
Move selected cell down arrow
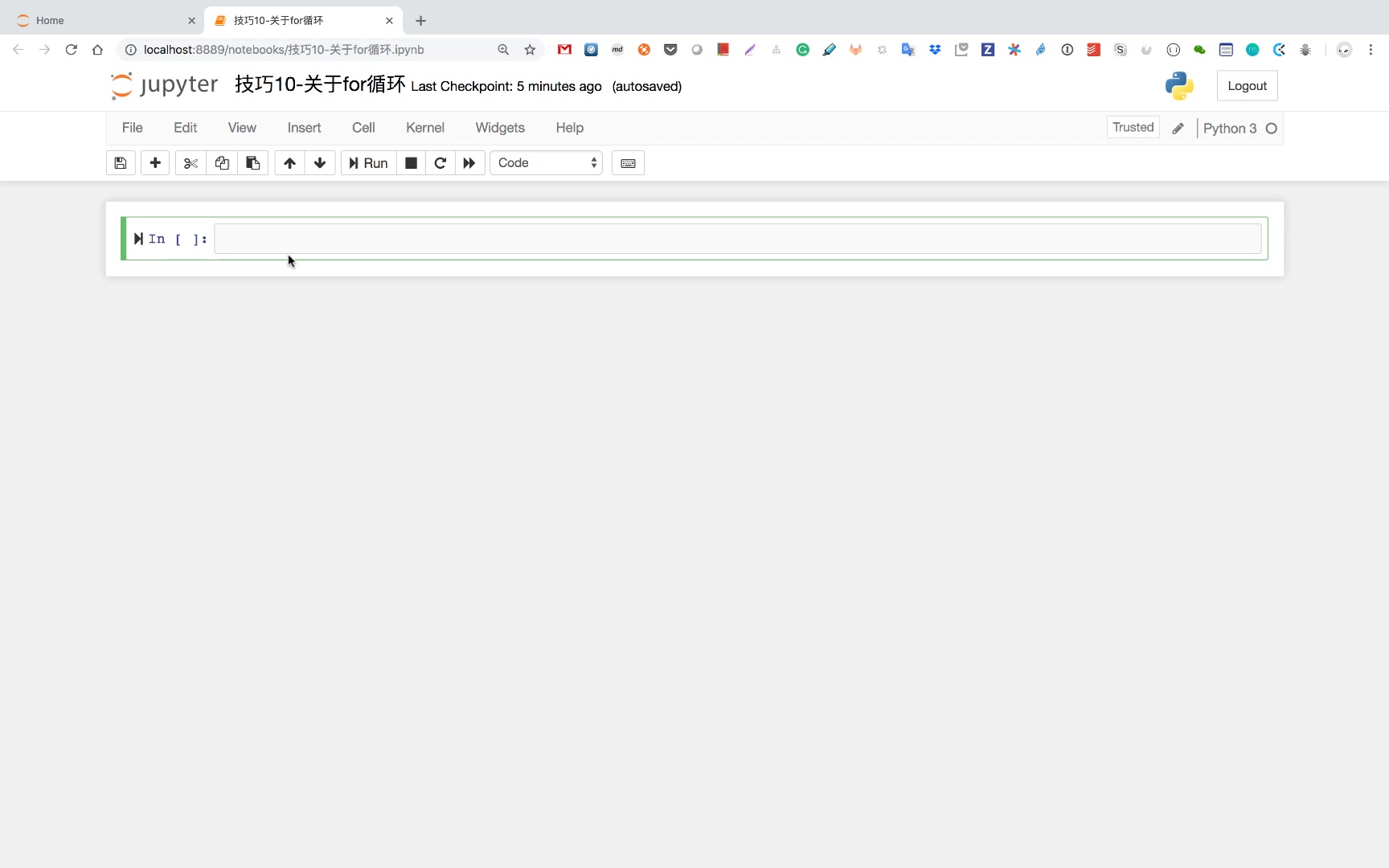[320, 163]
